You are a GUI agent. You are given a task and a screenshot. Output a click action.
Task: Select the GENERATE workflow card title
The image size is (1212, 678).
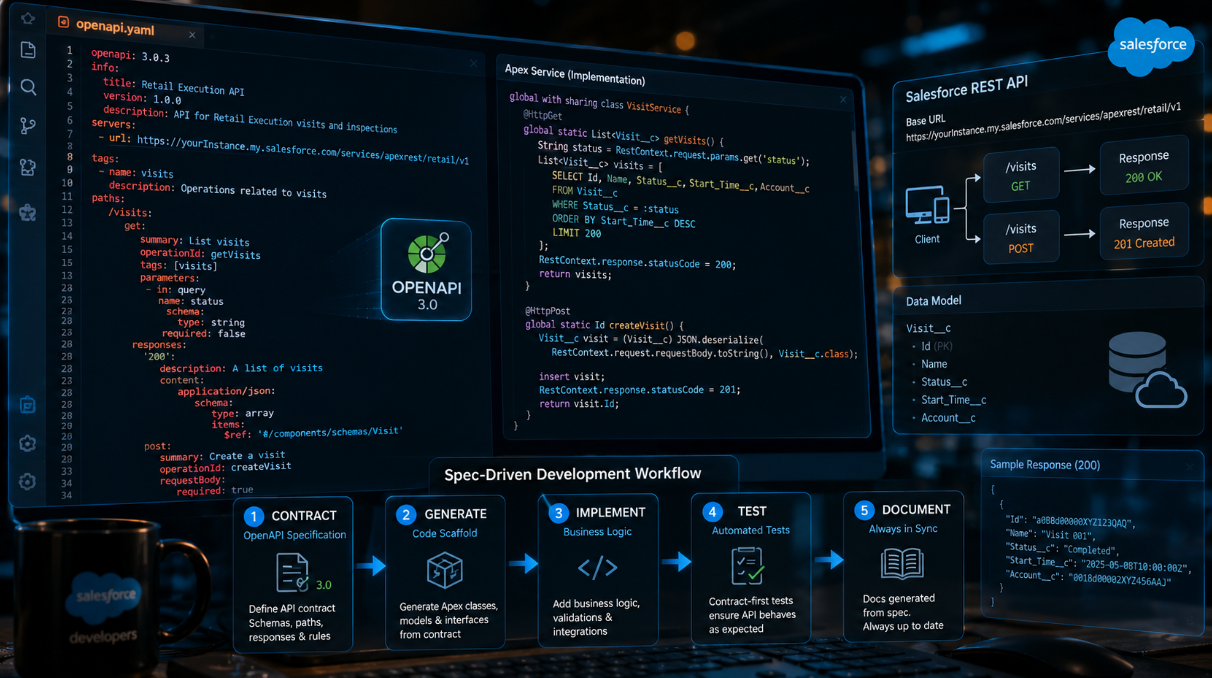455,514
